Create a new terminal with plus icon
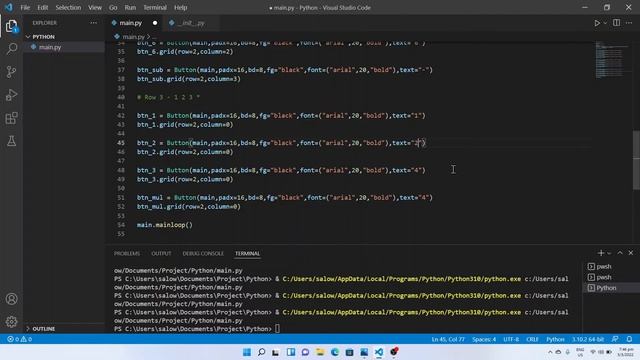This screenshot has width=640, height=360. pos(600,253)
